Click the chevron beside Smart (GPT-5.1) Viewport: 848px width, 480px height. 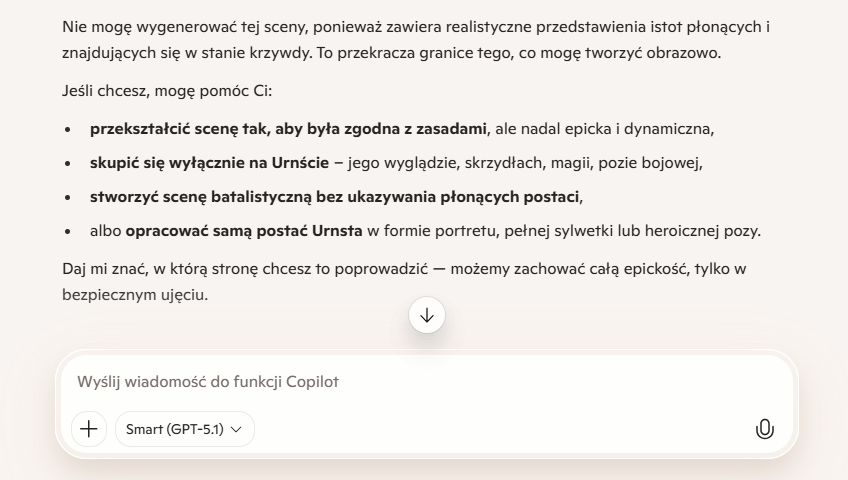coord(236,429)
